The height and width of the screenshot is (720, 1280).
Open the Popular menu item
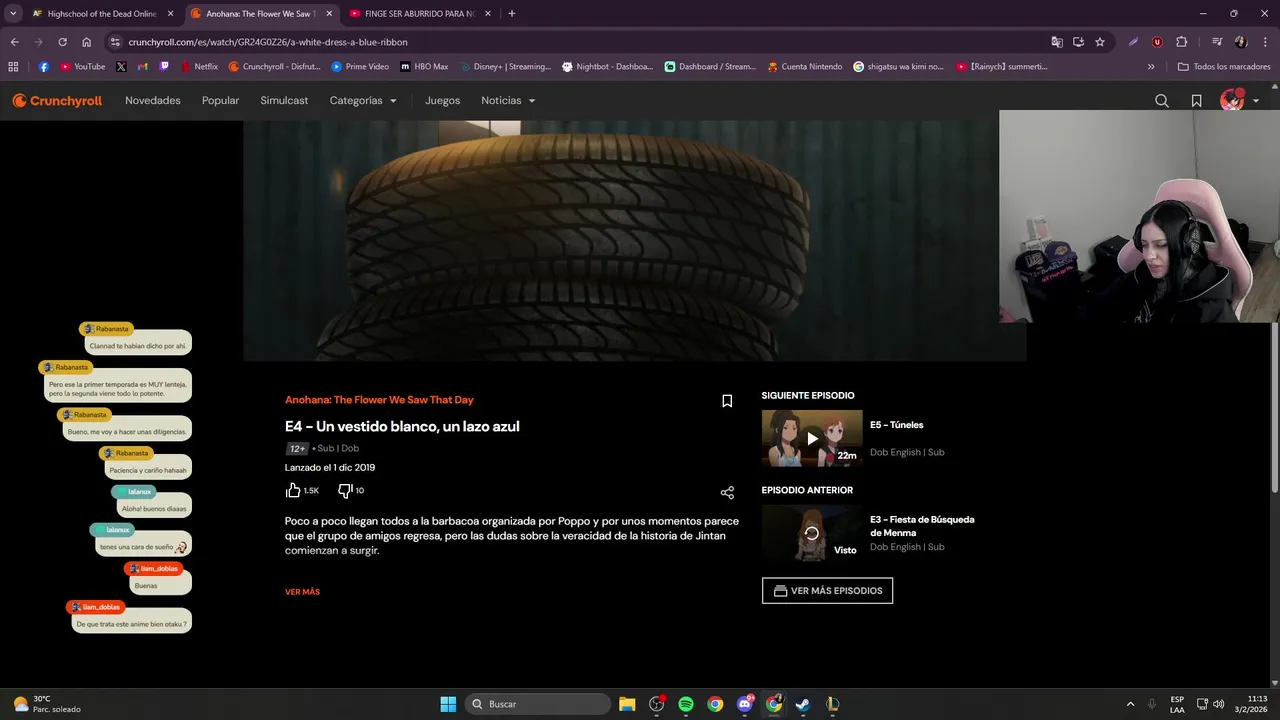(220, 101)
